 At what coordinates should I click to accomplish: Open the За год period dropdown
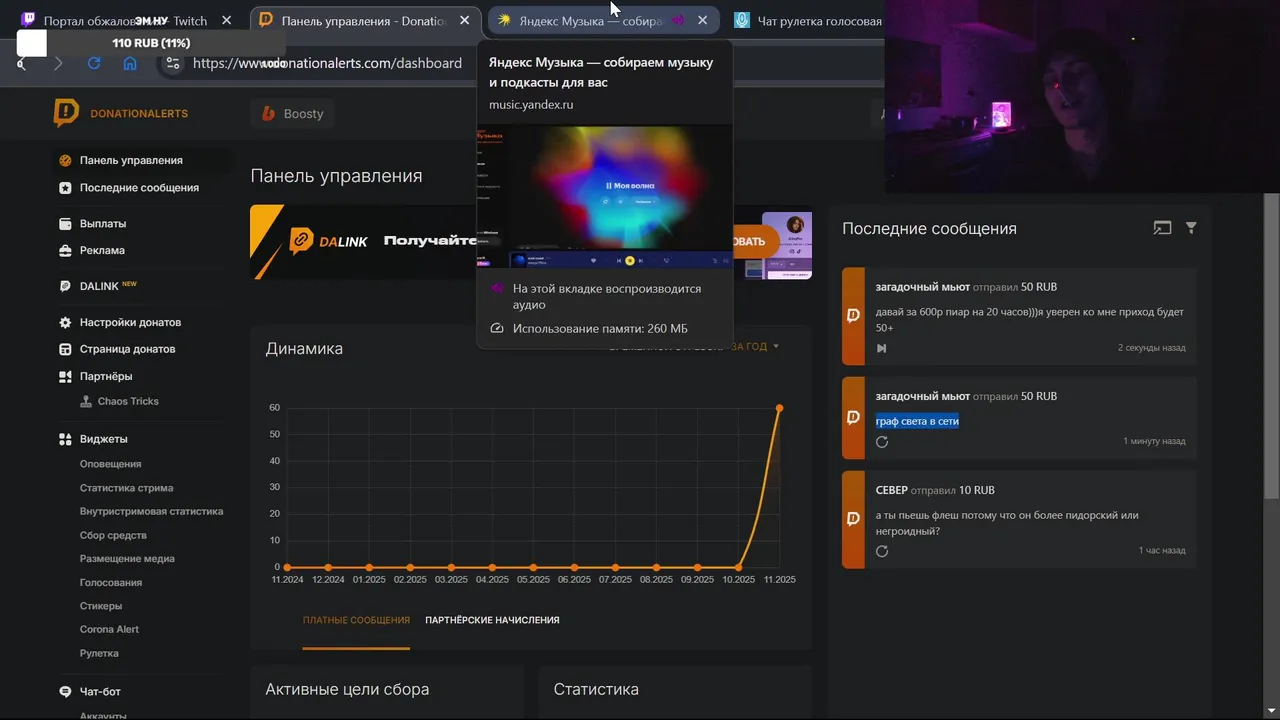(755, 346)
